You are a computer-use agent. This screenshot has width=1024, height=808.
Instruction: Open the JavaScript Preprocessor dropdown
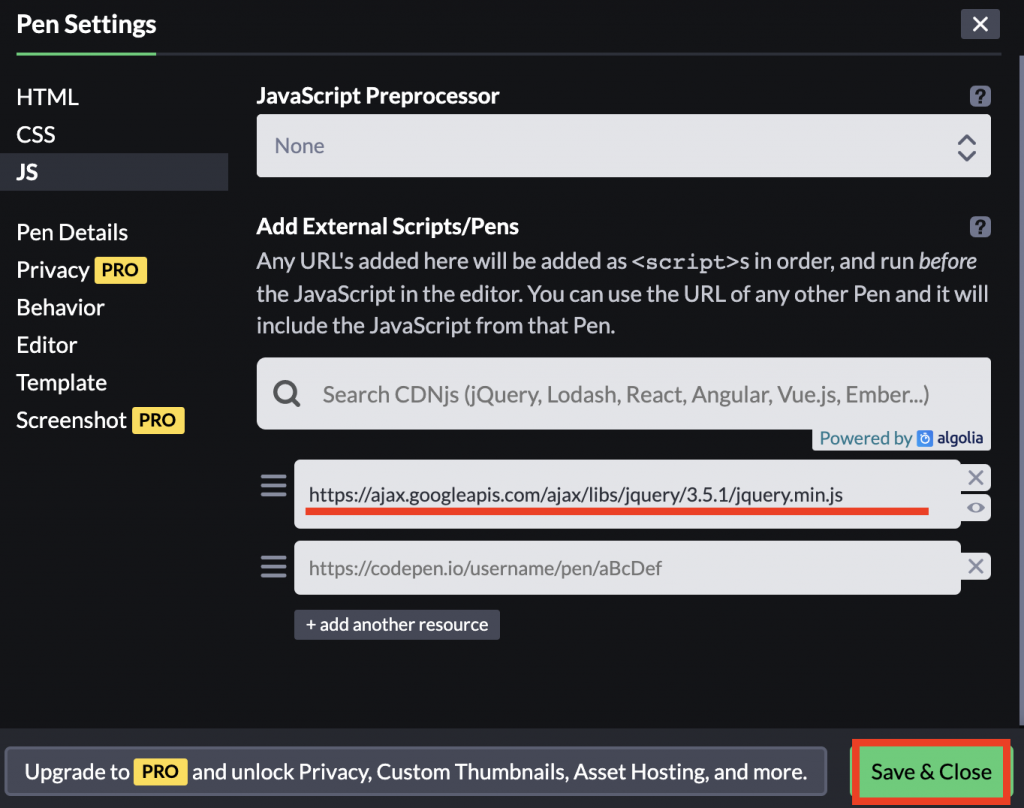pyautogui.click(x=623, y=146)
